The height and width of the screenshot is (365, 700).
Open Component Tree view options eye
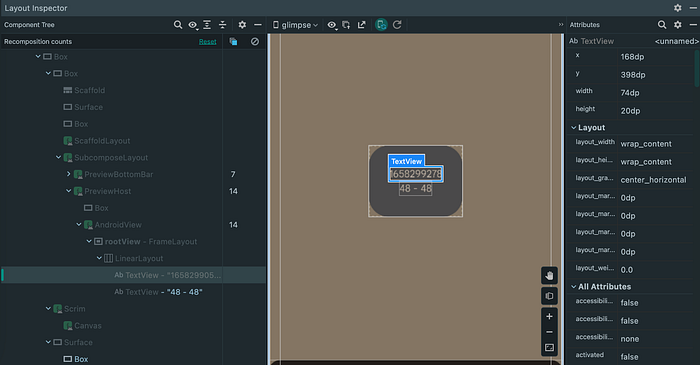point(193,25)
